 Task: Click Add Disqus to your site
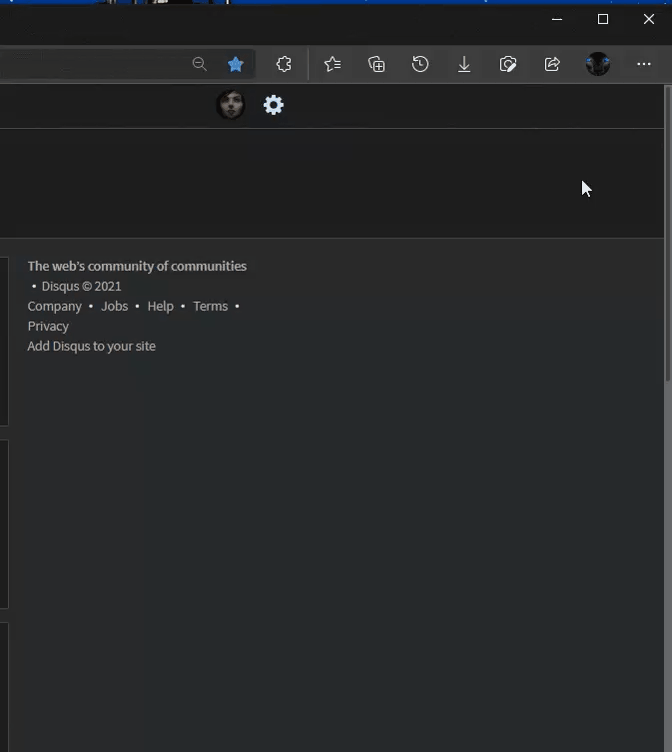(91, 346)
